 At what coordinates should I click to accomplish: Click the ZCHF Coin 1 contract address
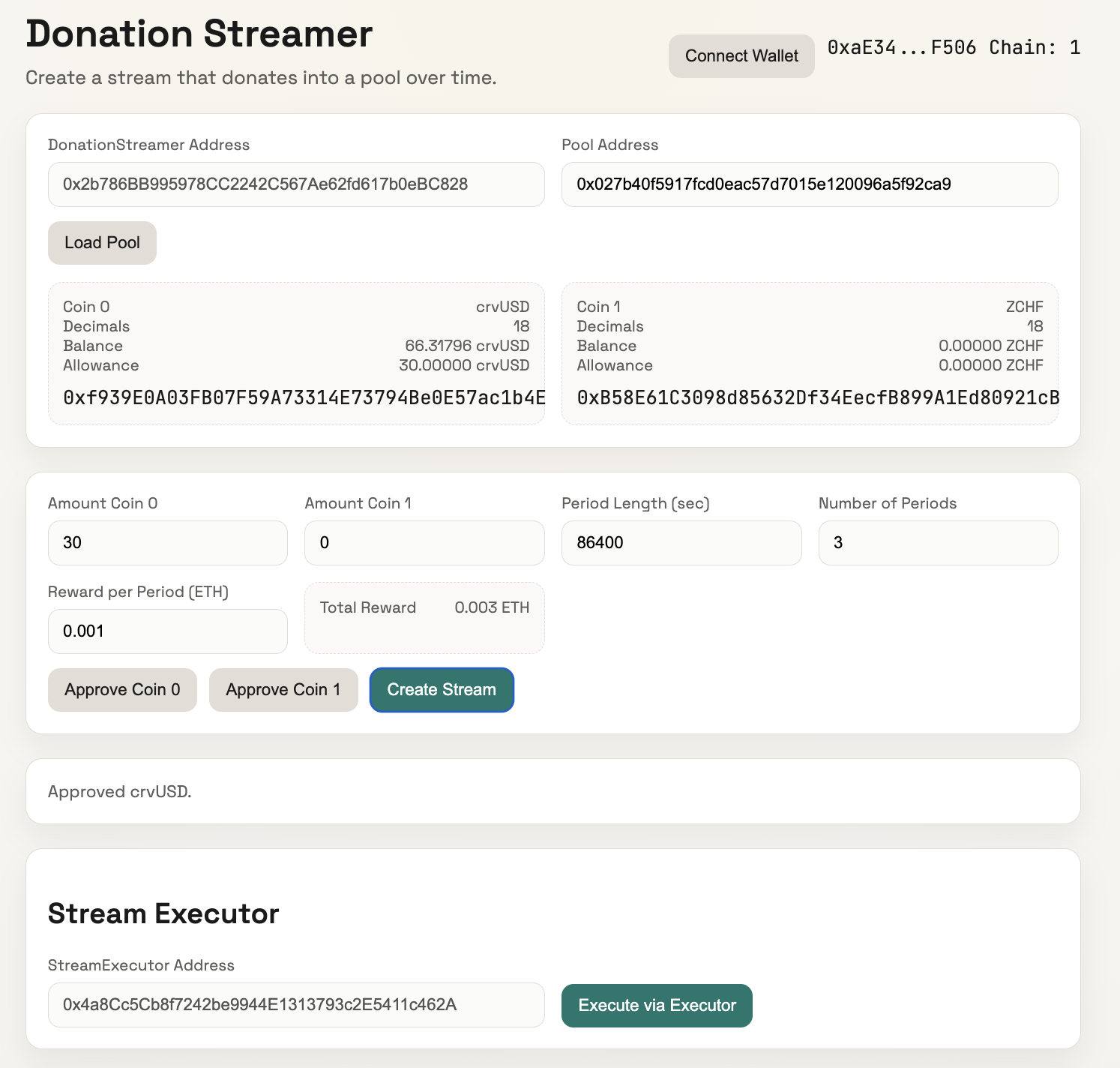[x=817, y=398]
